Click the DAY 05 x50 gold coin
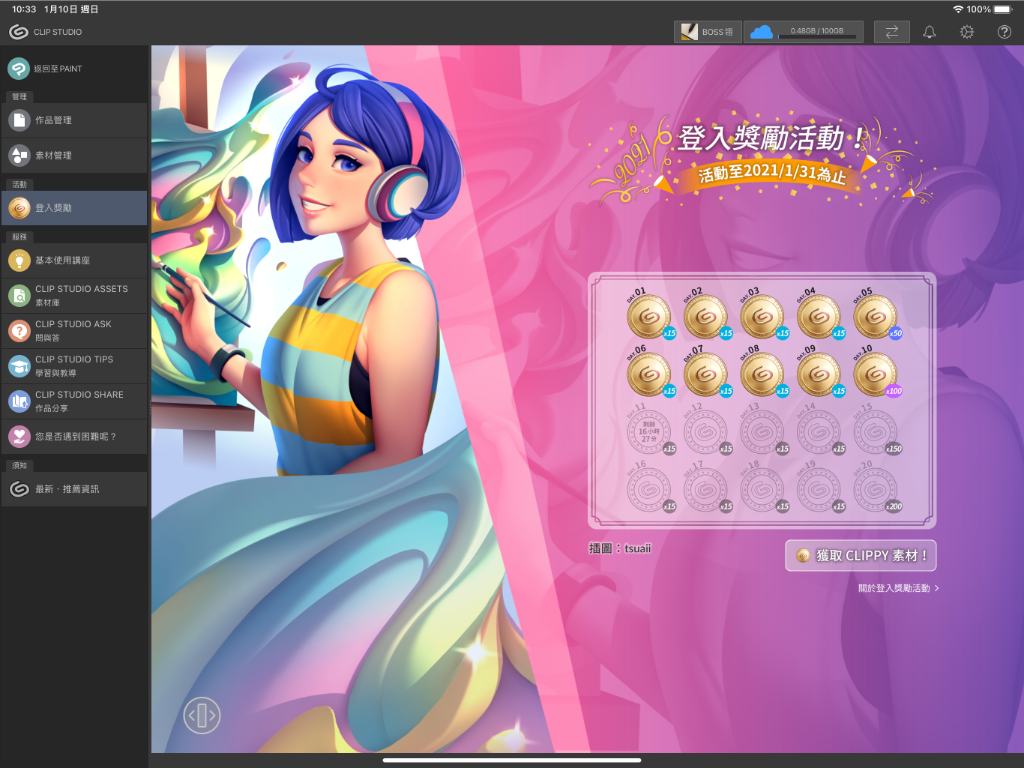The image size is (1024, 768). pyautogui.click(x=876, y=317)
